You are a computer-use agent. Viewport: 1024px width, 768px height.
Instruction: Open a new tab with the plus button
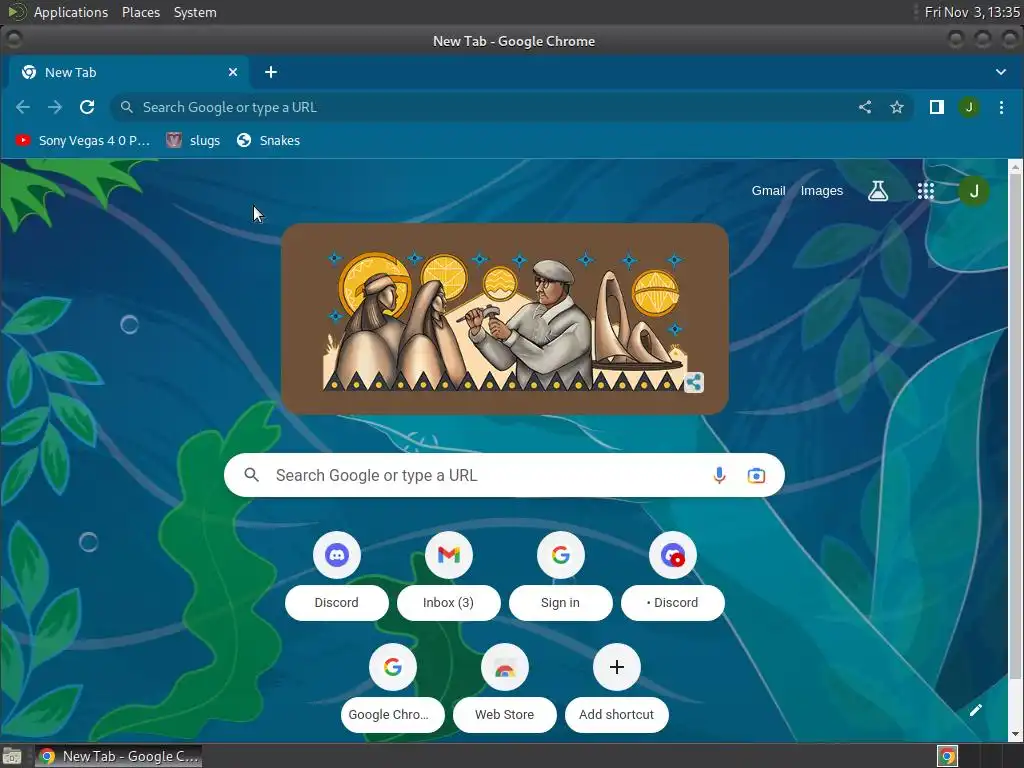pos(271,72)
